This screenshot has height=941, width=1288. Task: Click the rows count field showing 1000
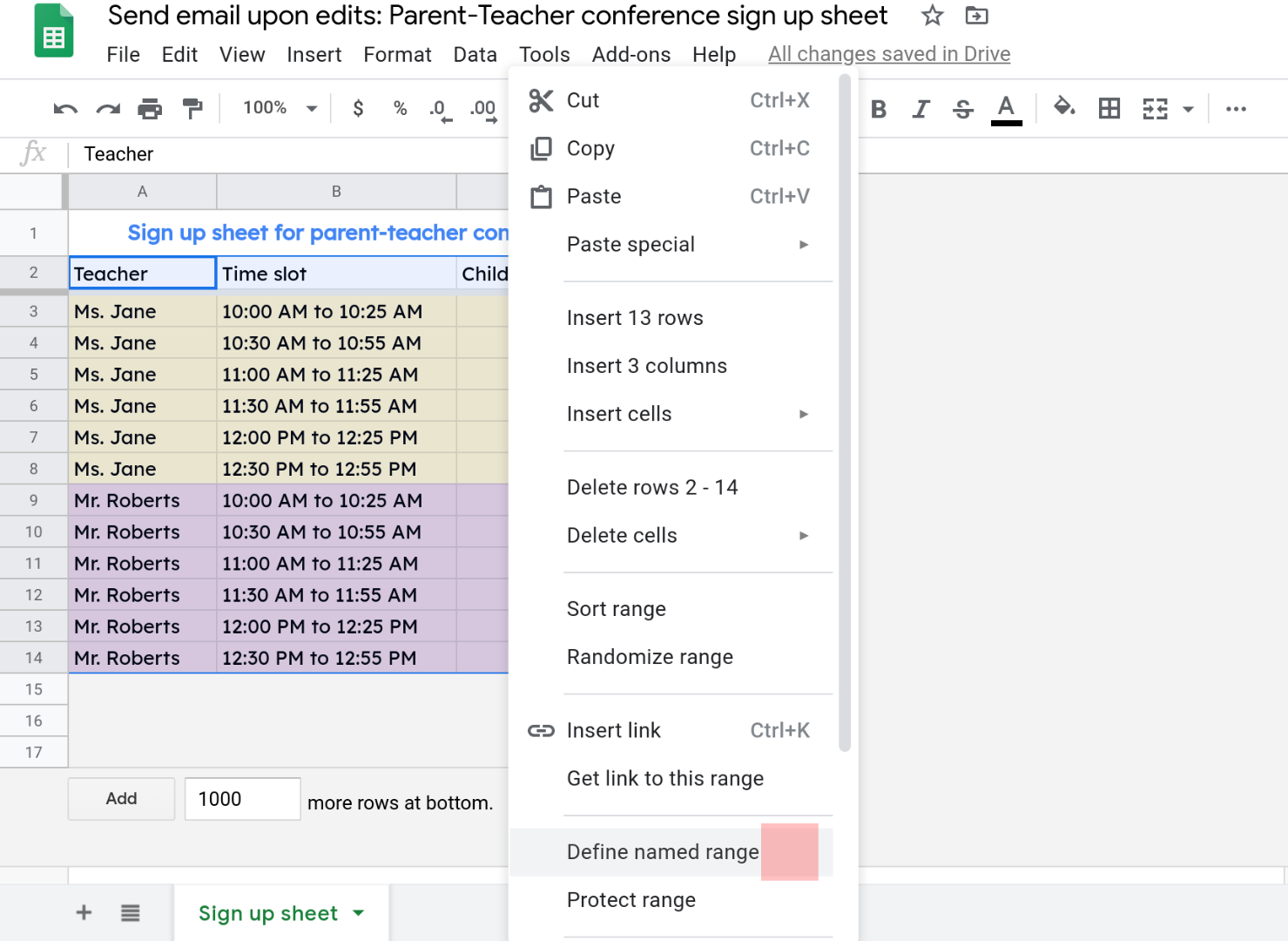click(x=242, y=799)
